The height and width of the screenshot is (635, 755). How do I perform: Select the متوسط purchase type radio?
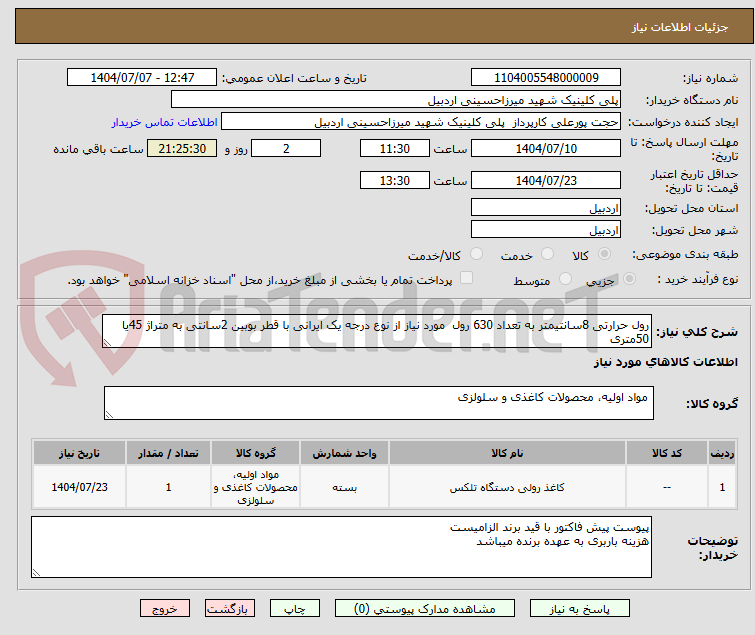coord(565,278)
